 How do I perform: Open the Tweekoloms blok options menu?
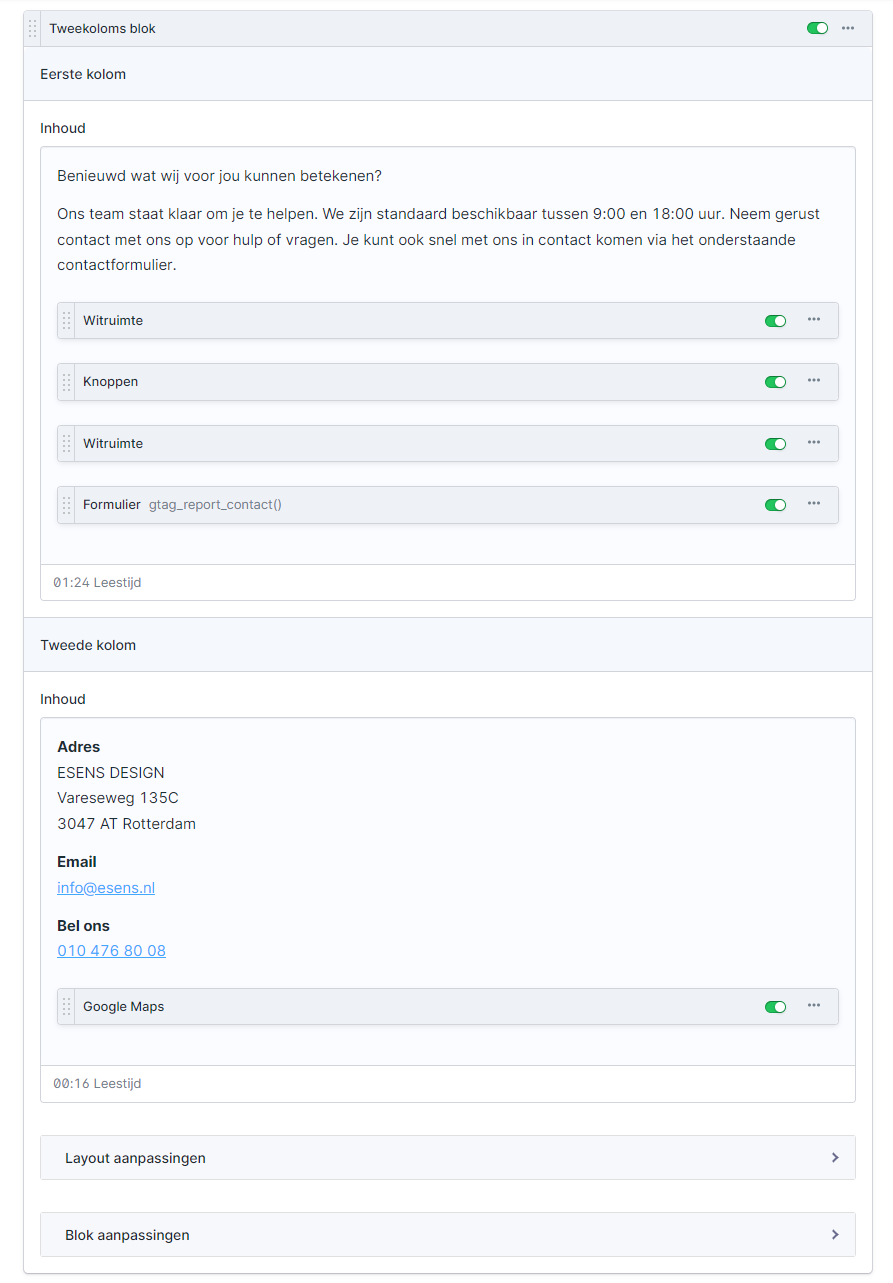click(848, 28)
